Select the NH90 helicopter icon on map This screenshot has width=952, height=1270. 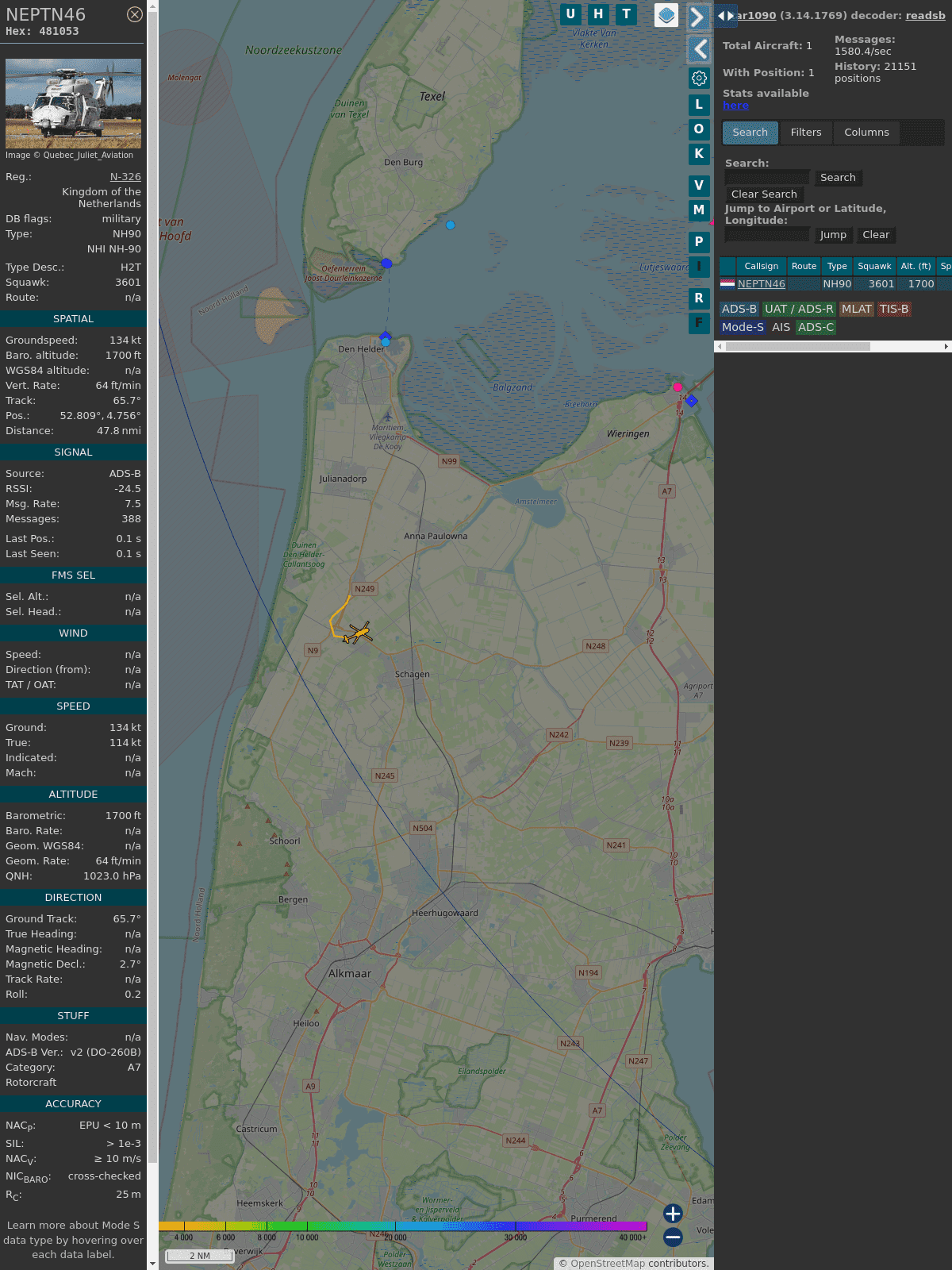pyautogui.click(x=359, y=633)
